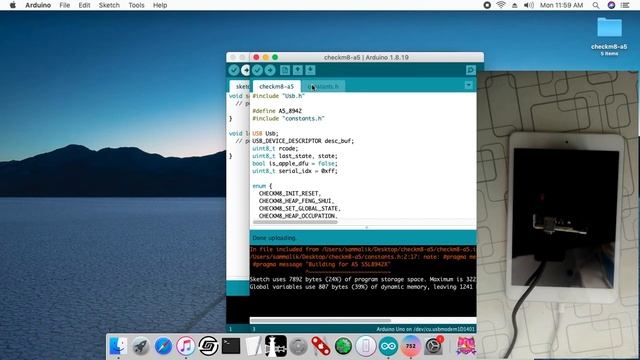Image resolution: width=640 pixels, height=360 pixels.
Task: Open Finder from the Dock
Action: (x=118, y=346)
